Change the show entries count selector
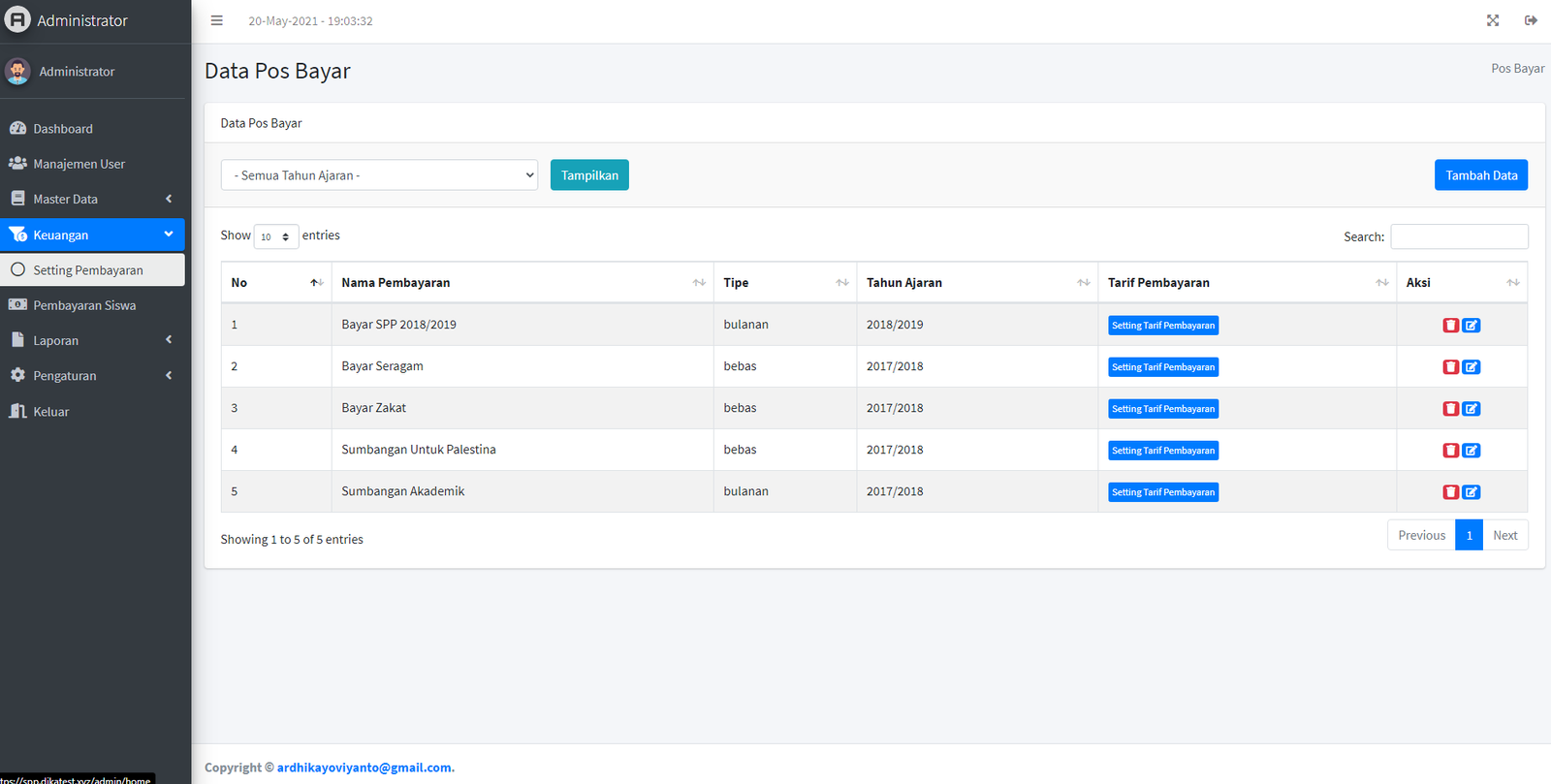Viewport: 1551px width, 784px height. [x=275, y=236]
